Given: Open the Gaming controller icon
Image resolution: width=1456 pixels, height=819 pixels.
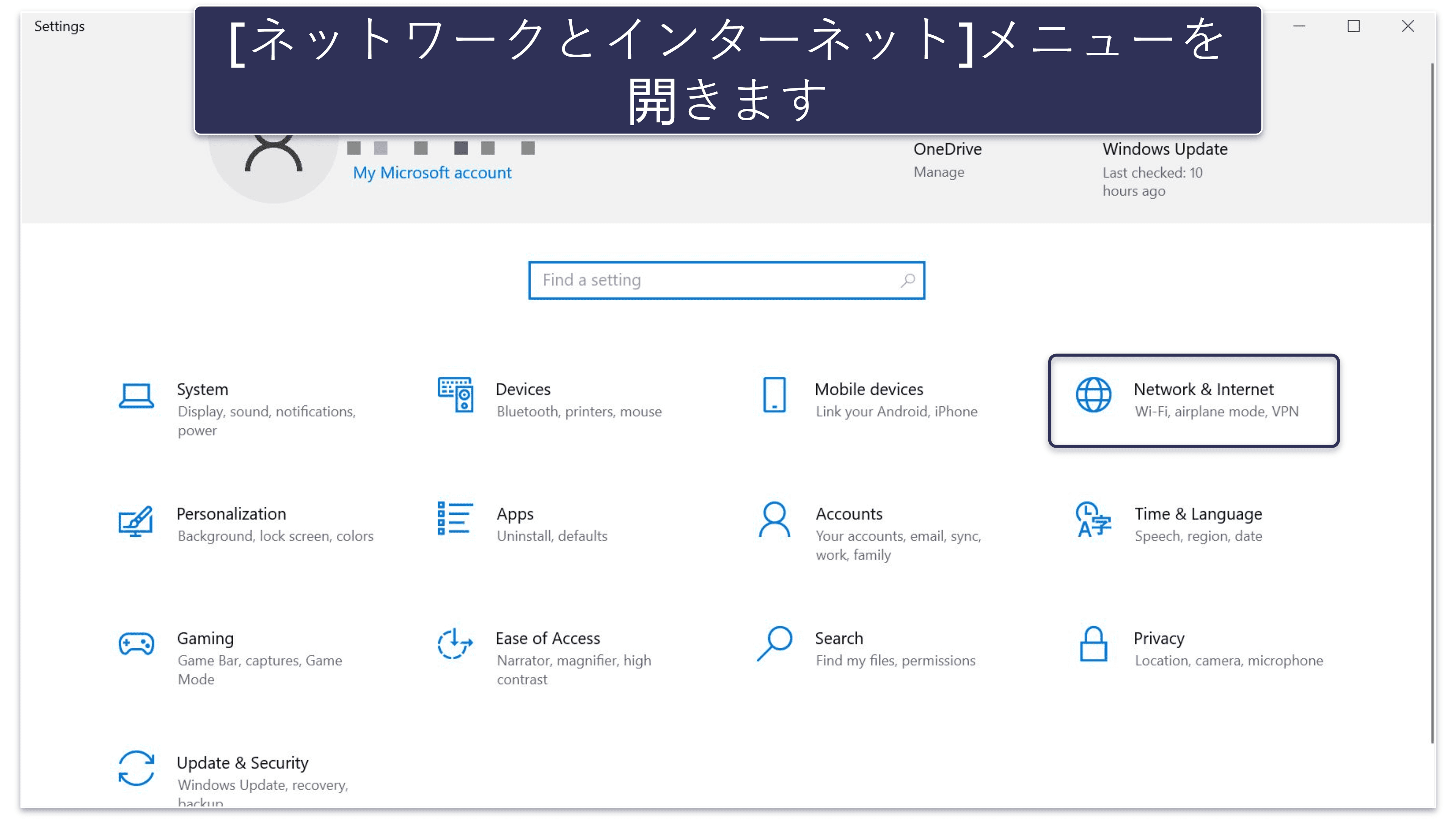Looking at the screenshot, I should [x=136, y=644].
